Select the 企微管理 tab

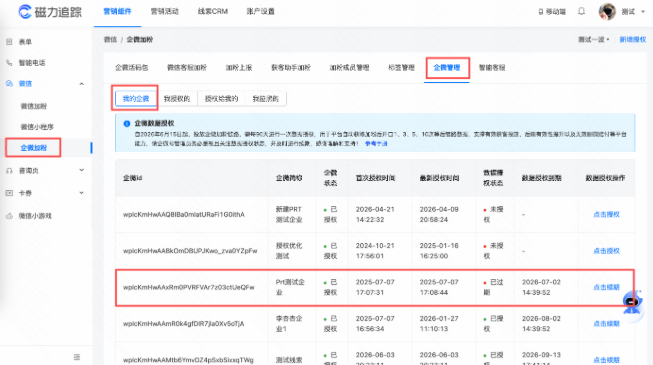click(x=447, y=68)
